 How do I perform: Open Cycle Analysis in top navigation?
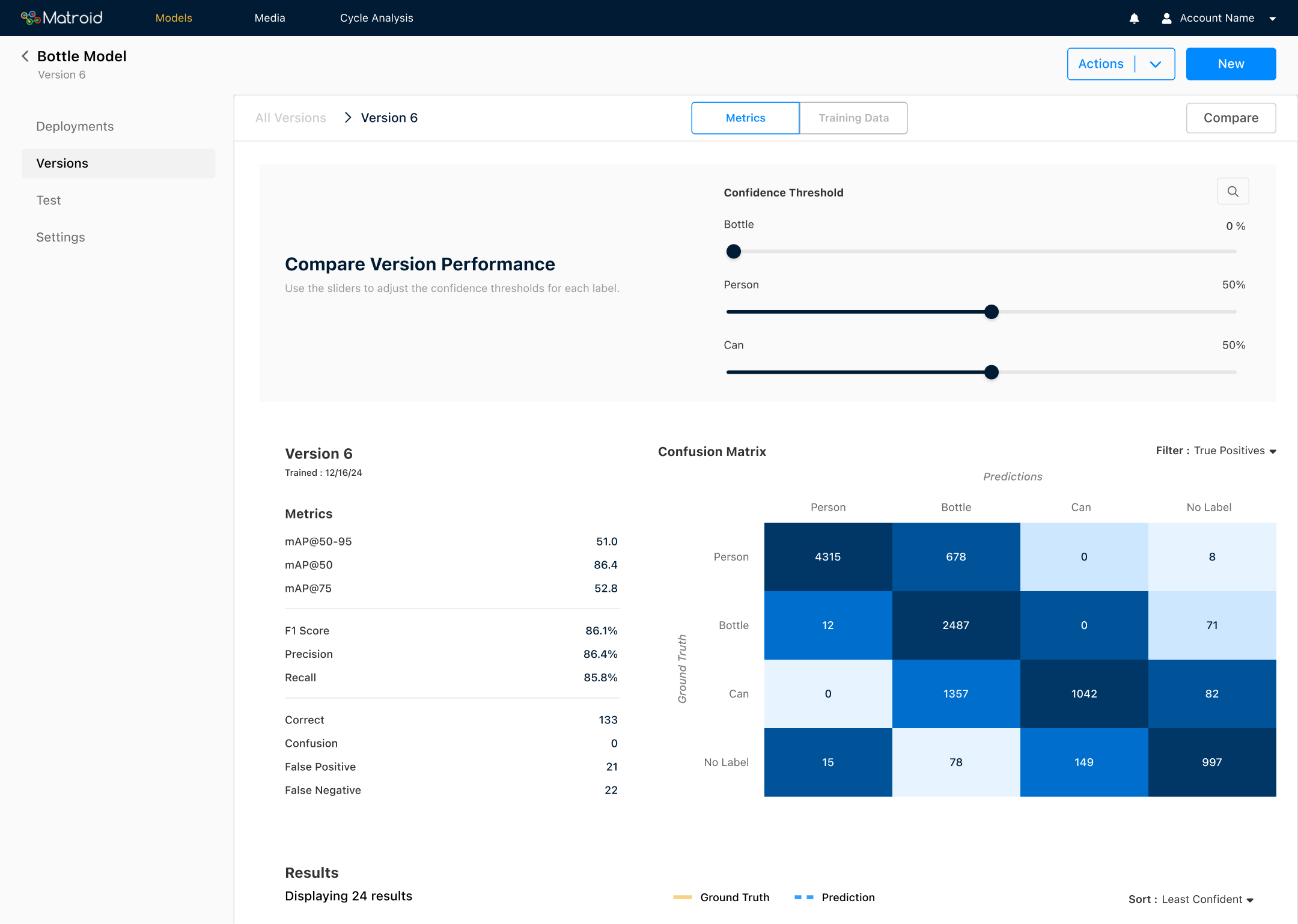(376, 18)
